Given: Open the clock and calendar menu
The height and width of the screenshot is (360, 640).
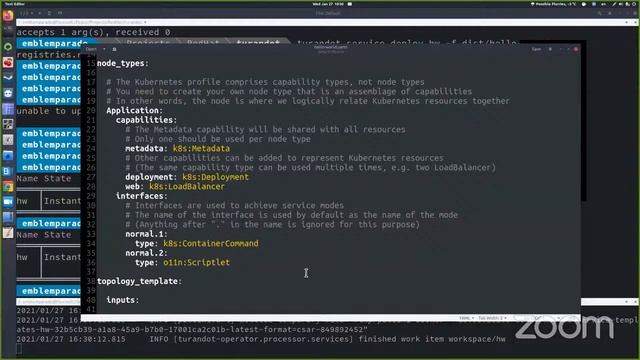Looking at the screenshot, I should coord(328,4).
